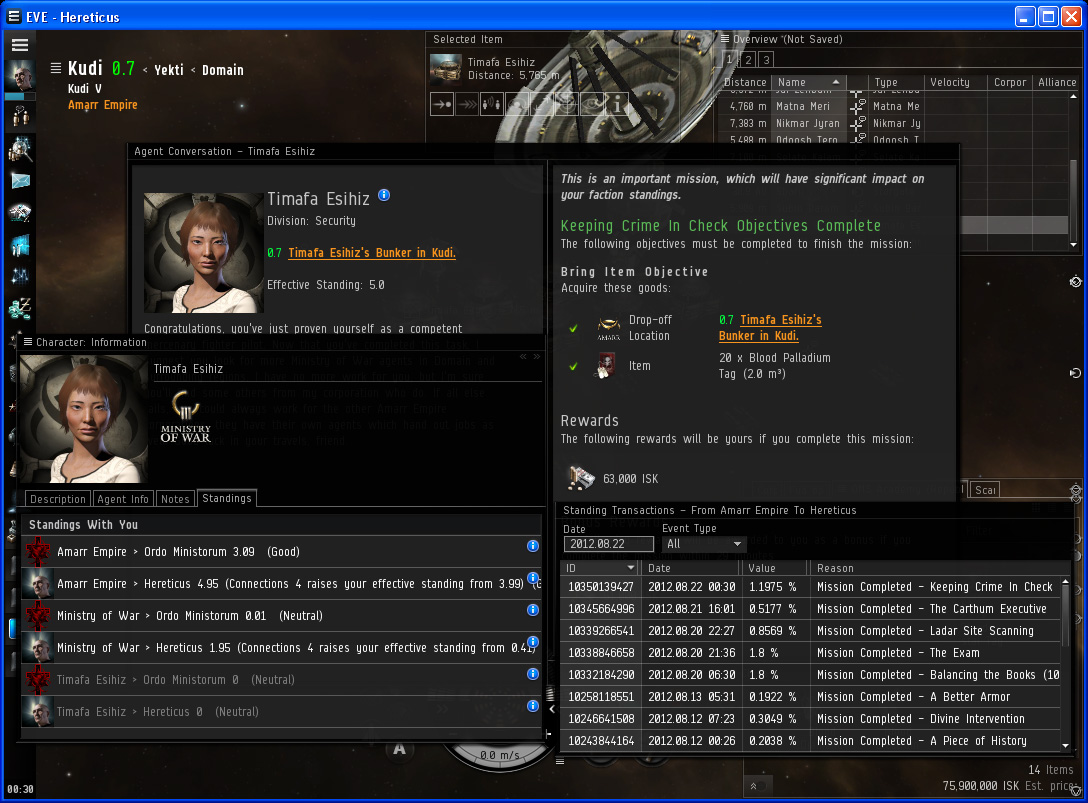This screenshot has height=803, width=1088.
Task: Select the Standings tab
Action: pyautogui.click(x=227, y=498)
